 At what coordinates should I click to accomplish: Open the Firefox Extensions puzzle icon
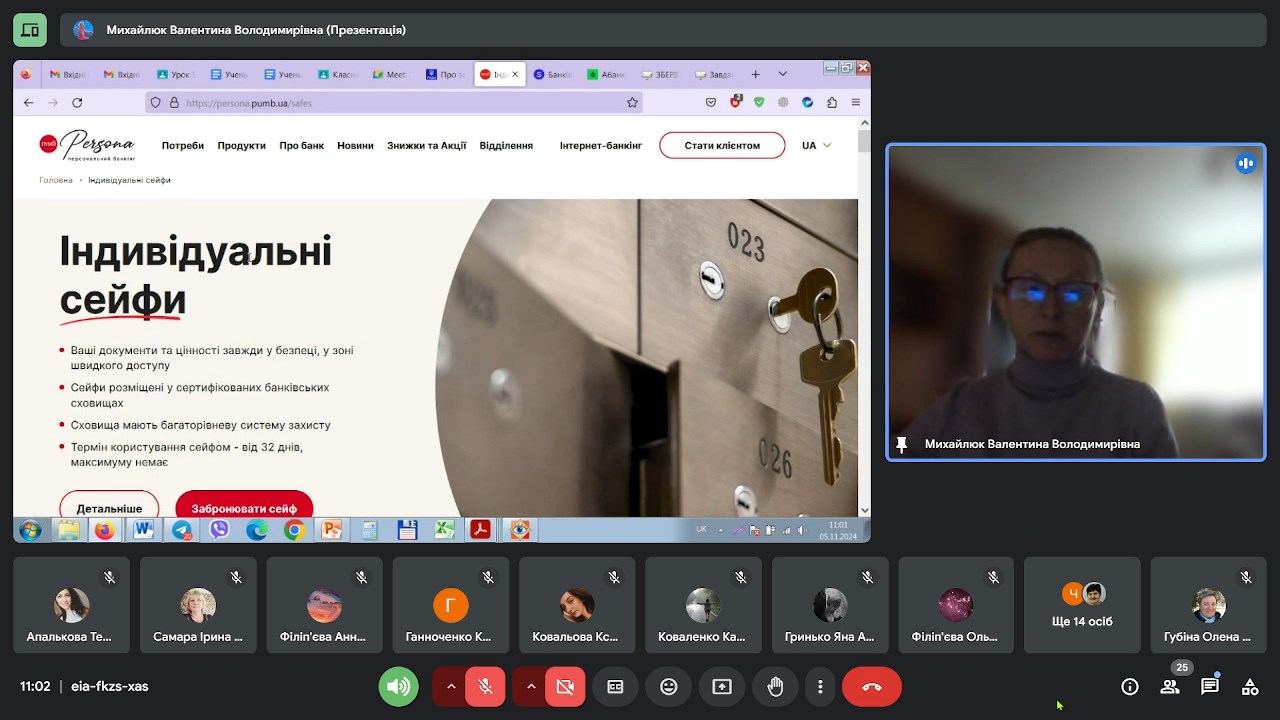click(x=832, y=102)
